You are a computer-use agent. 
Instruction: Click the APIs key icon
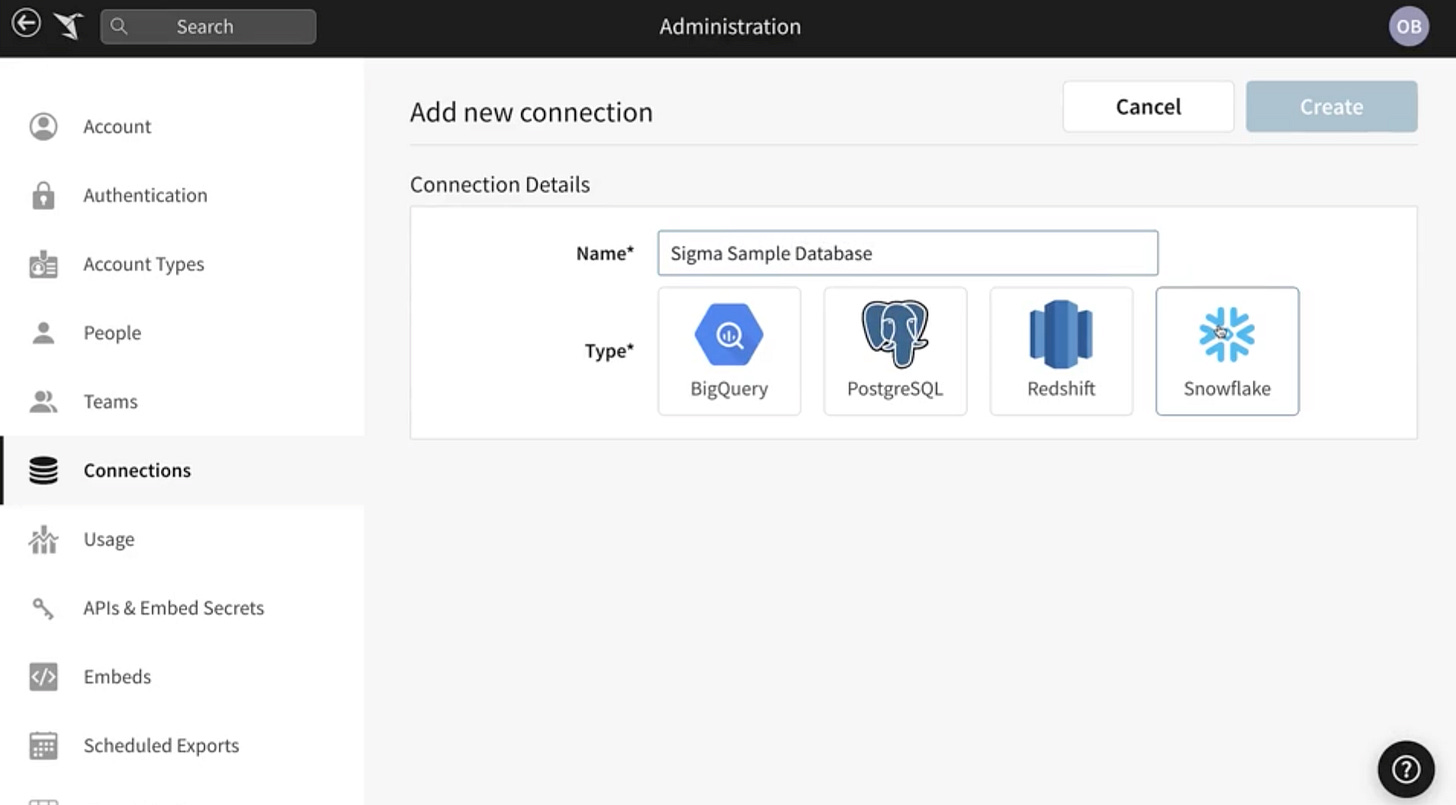click(43, 608)
